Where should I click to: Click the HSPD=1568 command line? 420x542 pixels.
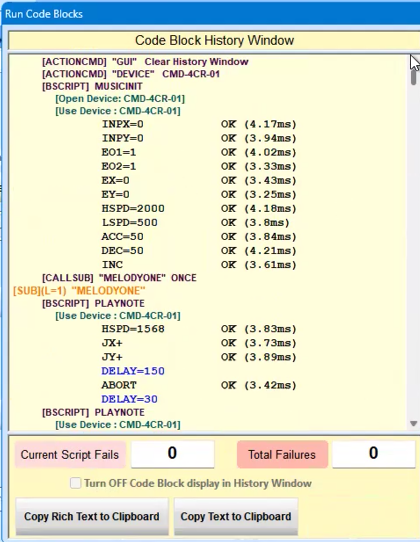(199, 329)
